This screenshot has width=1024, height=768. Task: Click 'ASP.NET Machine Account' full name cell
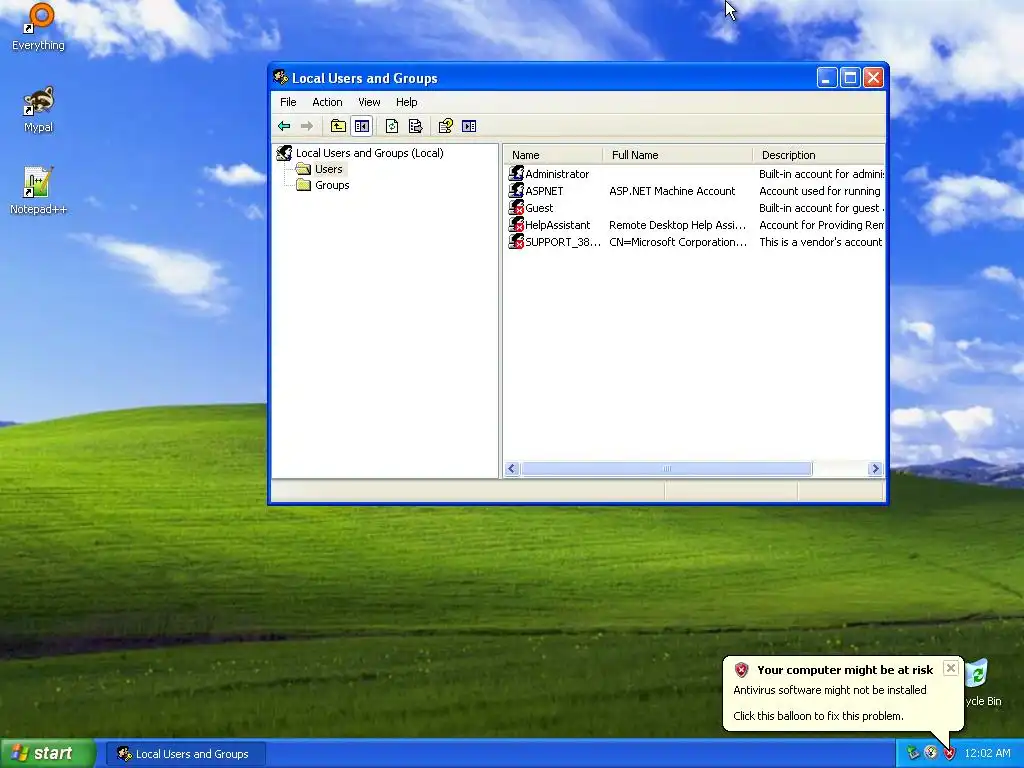pos(672,191)
